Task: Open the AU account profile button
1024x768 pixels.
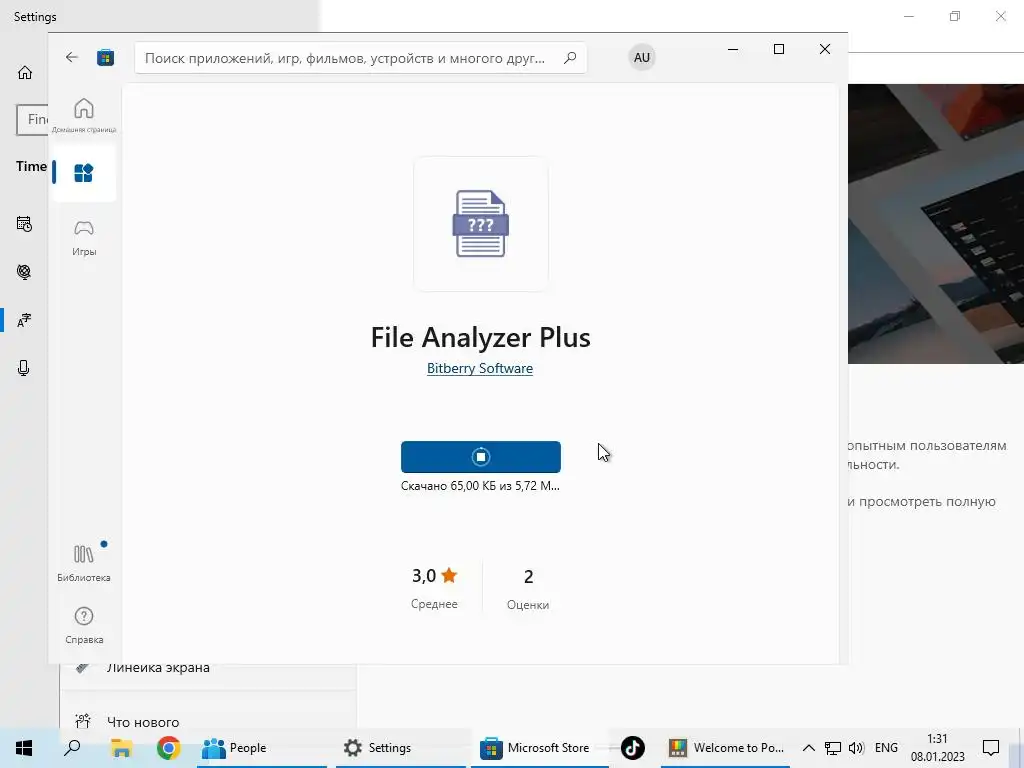Action: (642, 57)
